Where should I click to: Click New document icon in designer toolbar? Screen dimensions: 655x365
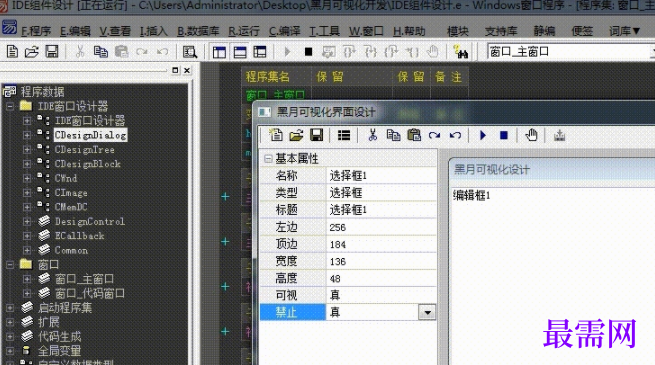click(276, 135)
